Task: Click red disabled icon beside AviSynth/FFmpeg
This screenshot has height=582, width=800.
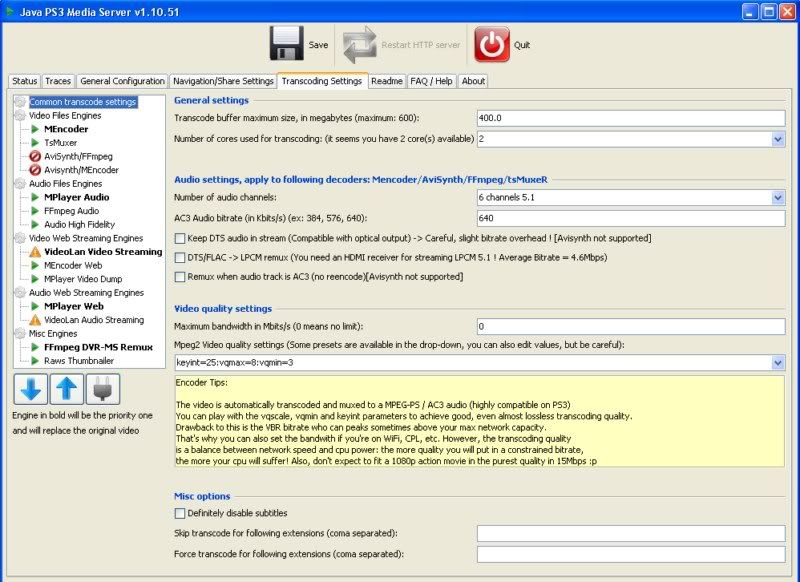Action: [35, 156]
